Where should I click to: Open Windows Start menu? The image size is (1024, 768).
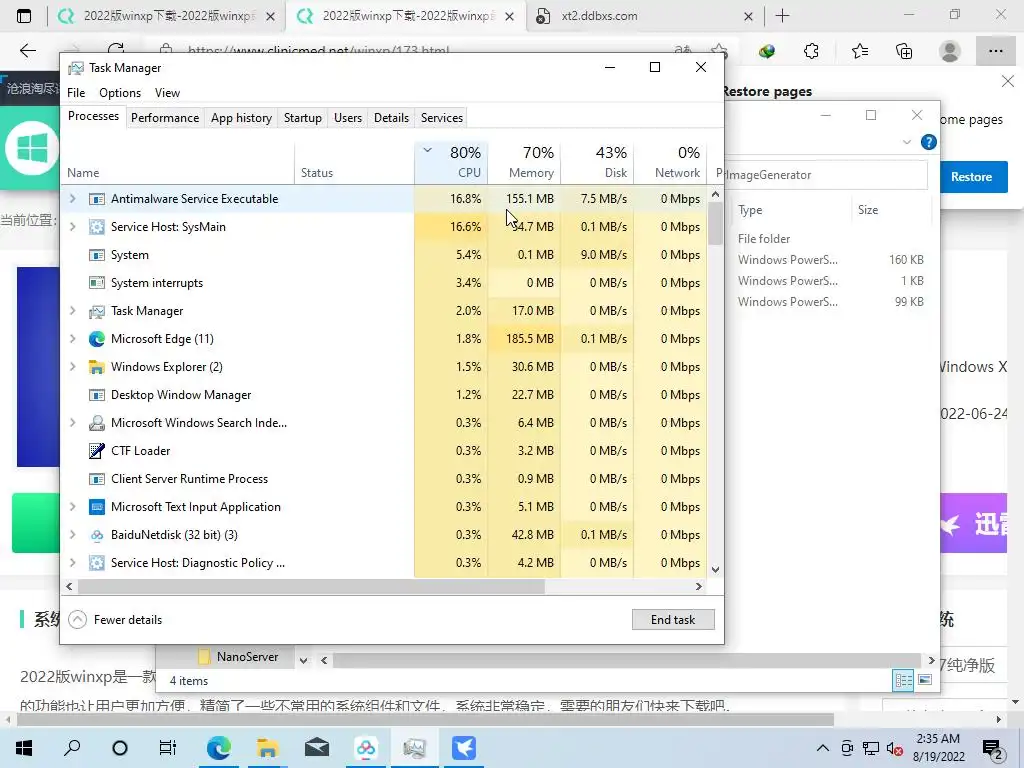(x=24, y=748)
